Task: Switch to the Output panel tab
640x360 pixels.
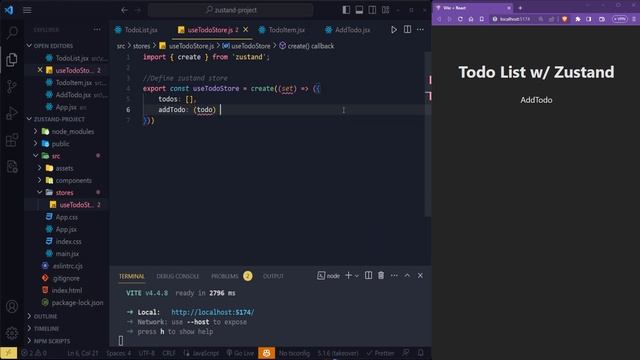Action: click(x=273, y=276)
